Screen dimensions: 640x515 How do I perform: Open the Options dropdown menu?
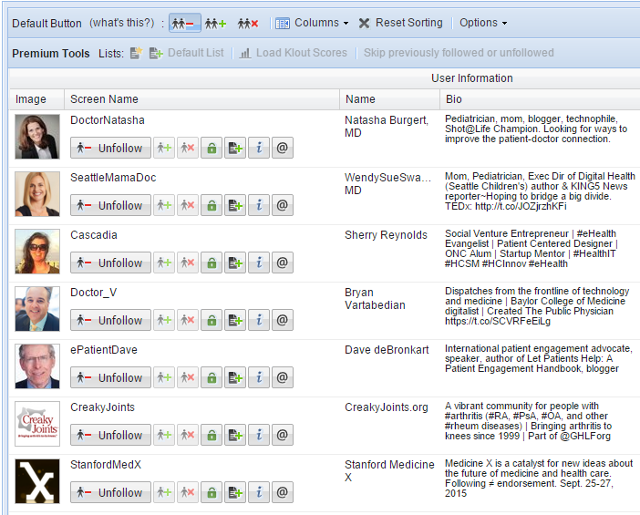[483, 22]
